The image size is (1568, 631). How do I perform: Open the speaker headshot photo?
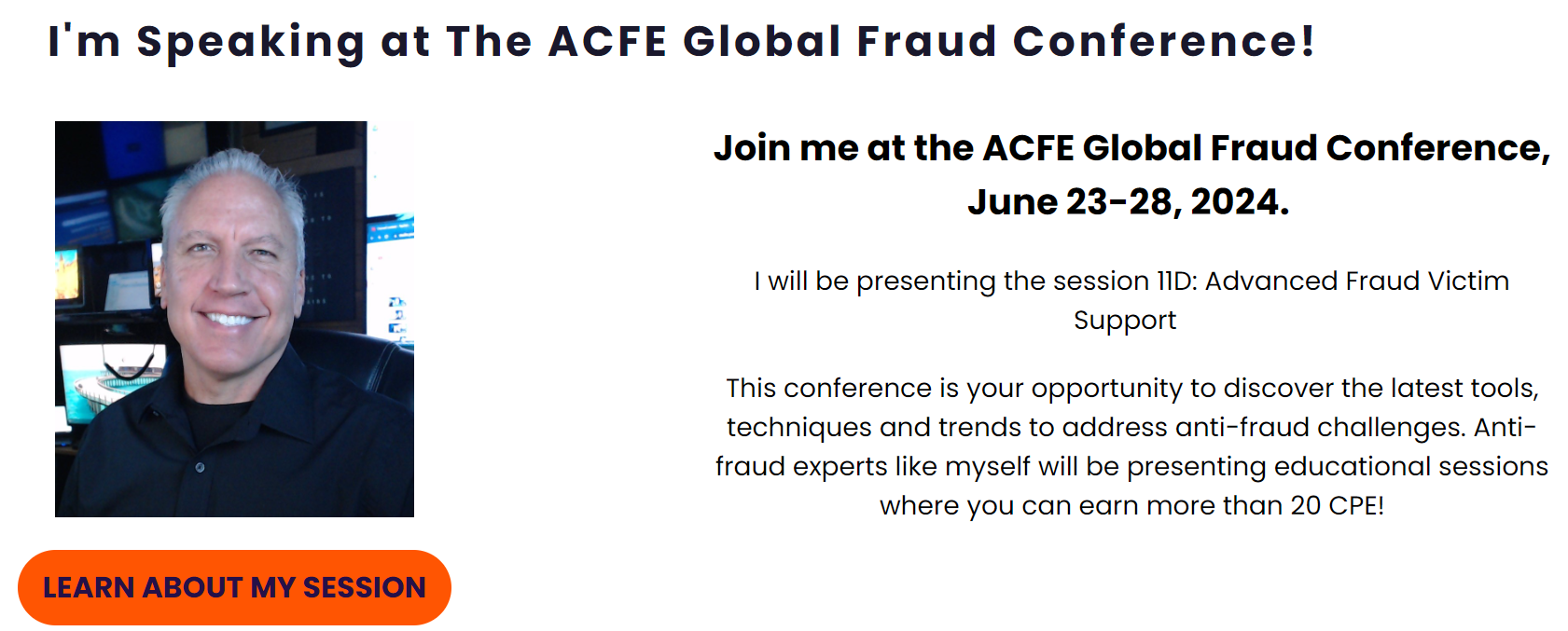pos(234,319)
